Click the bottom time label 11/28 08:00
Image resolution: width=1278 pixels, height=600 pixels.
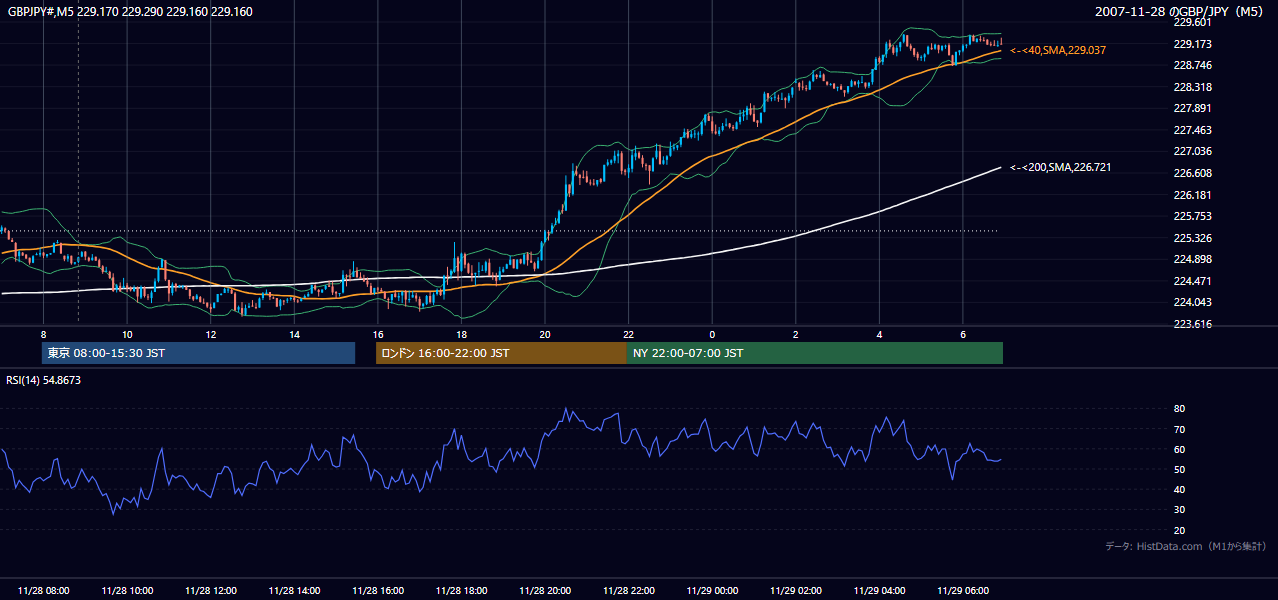[x=44, y=591]
